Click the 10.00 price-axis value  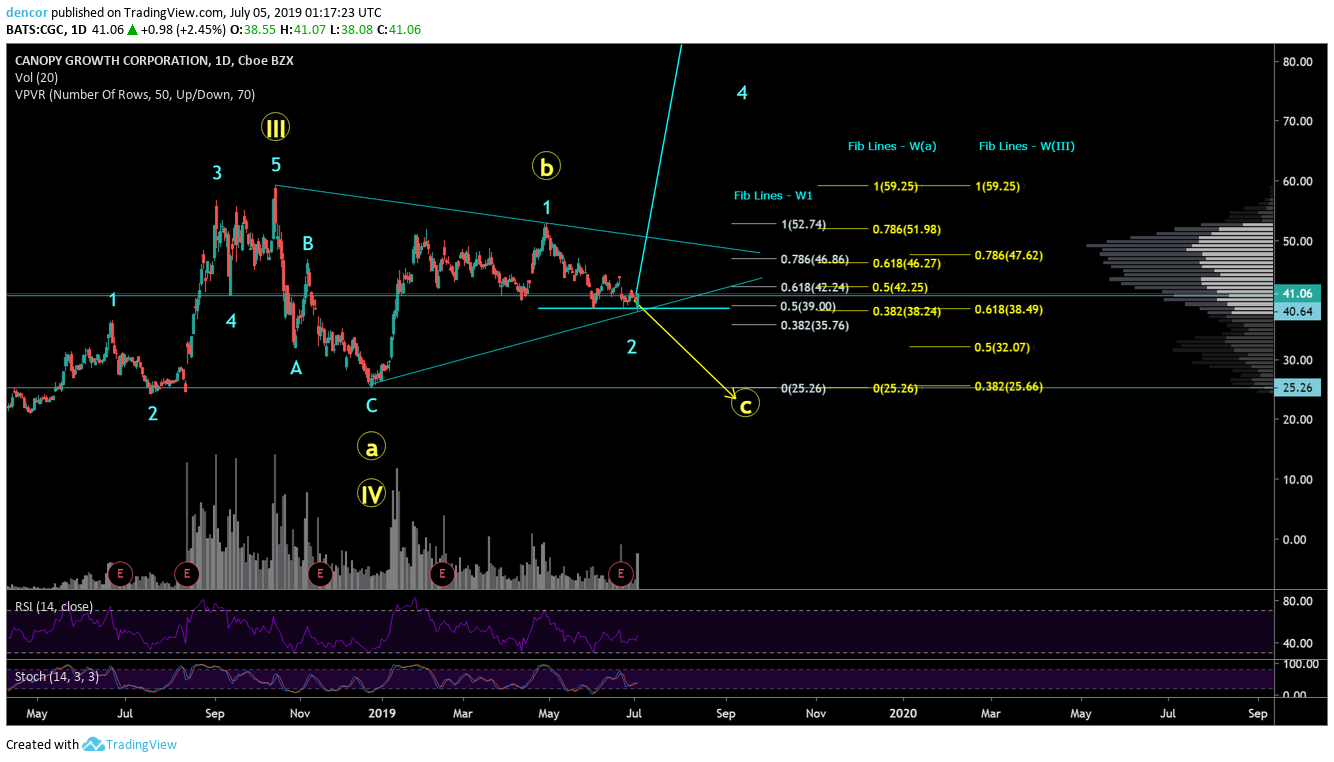coord(1296,479)
